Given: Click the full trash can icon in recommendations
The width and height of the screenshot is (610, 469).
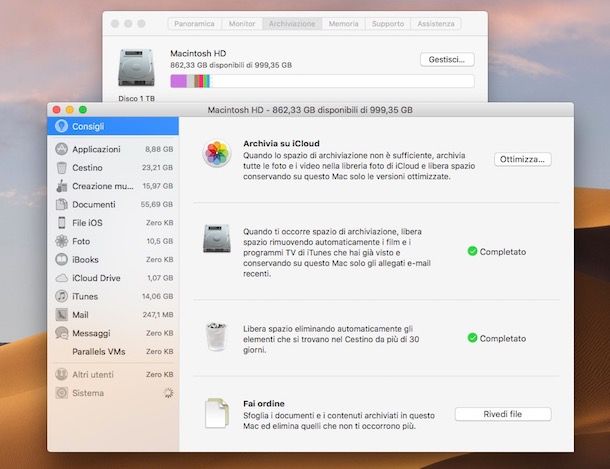Looking at the screenshot, I should click(216, 337).
